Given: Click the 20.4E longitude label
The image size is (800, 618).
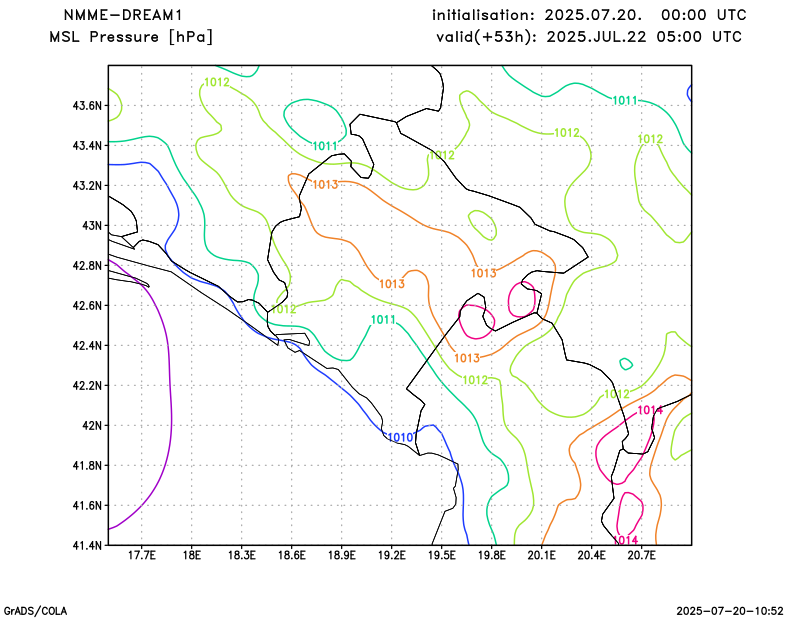Looking at the screenshot, I should [x=591, y=555].
